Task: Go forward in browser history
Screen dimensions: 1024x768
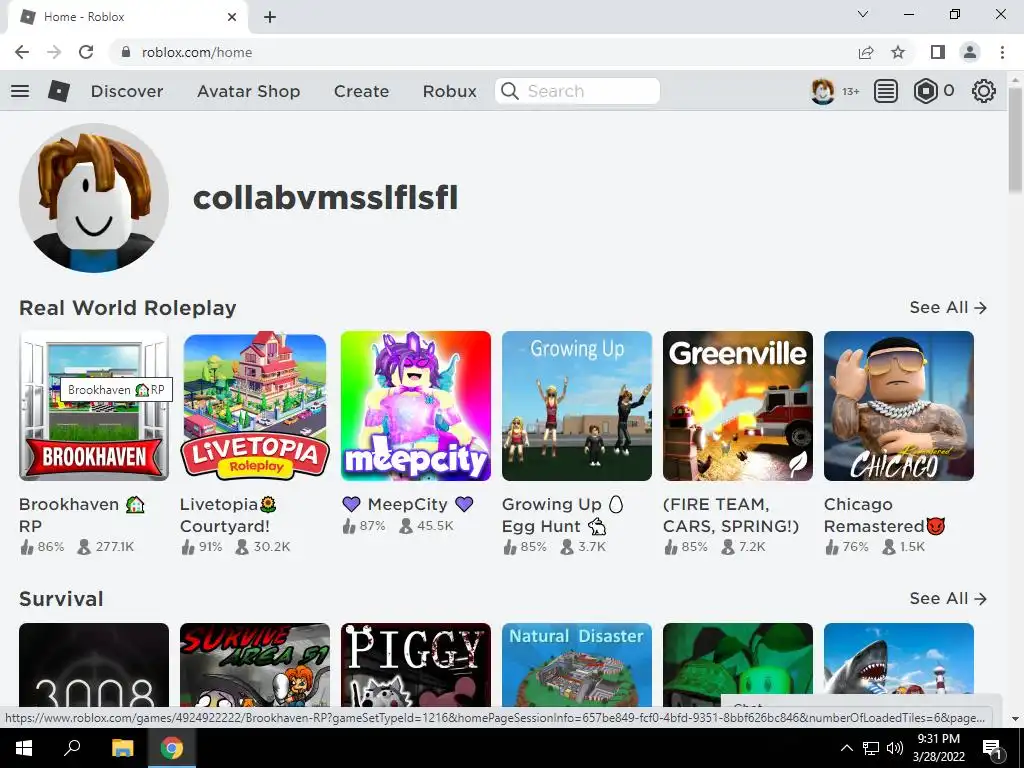Action: pyautogui.click(x=54, y=52)
